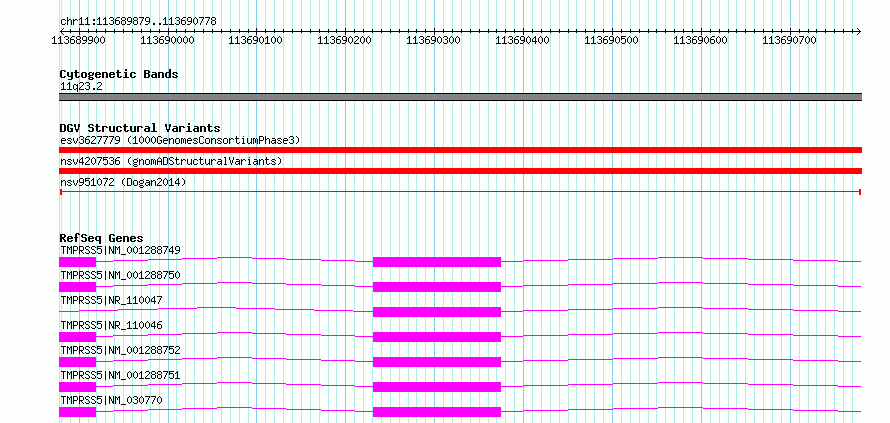Open transcript TMPRSS5|NM_001288749 label
Screen dimensions: 890x423
[x=120, y=250]
